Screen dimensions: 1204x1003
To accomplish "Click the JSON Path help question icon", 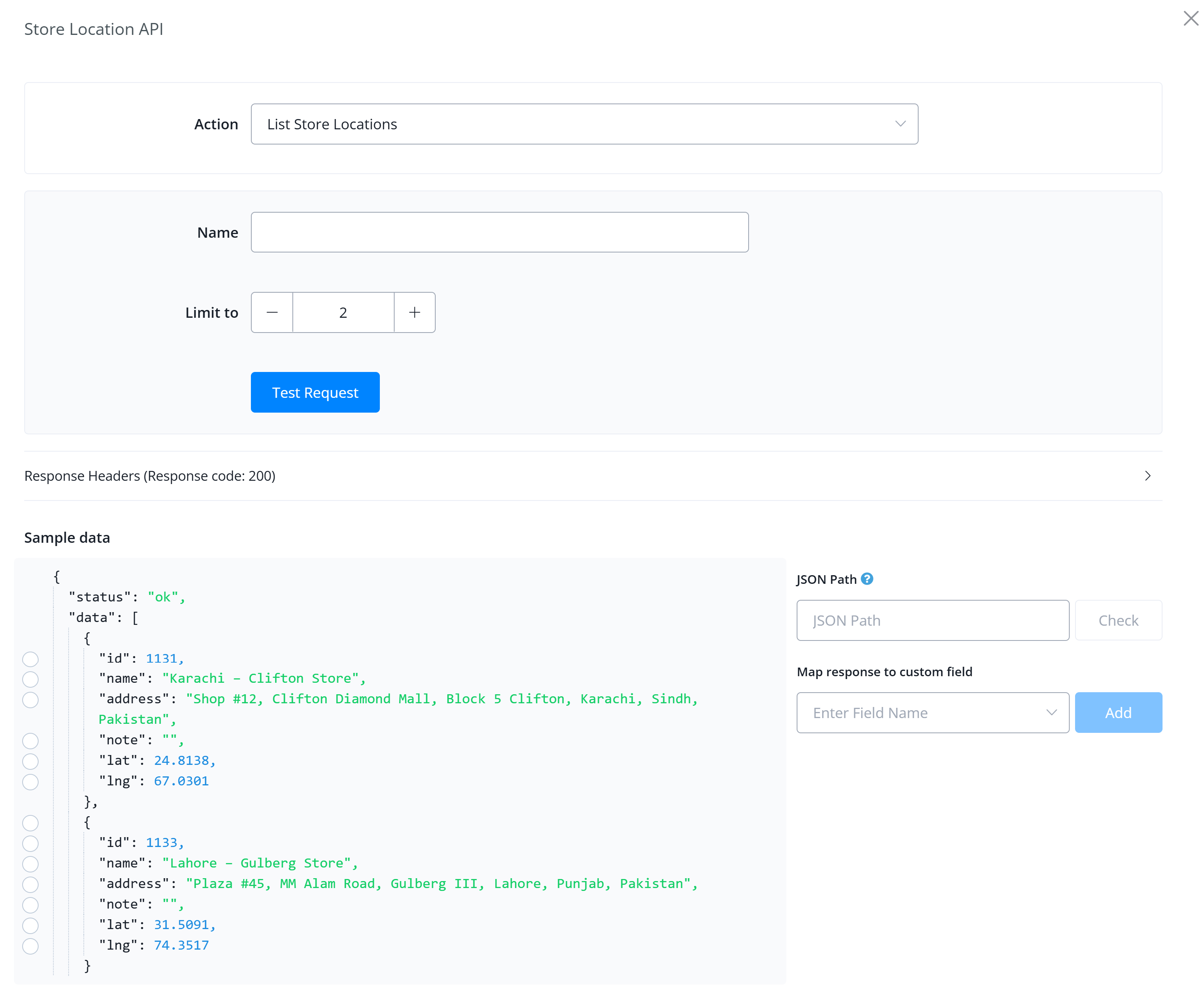I will [867, 579].
